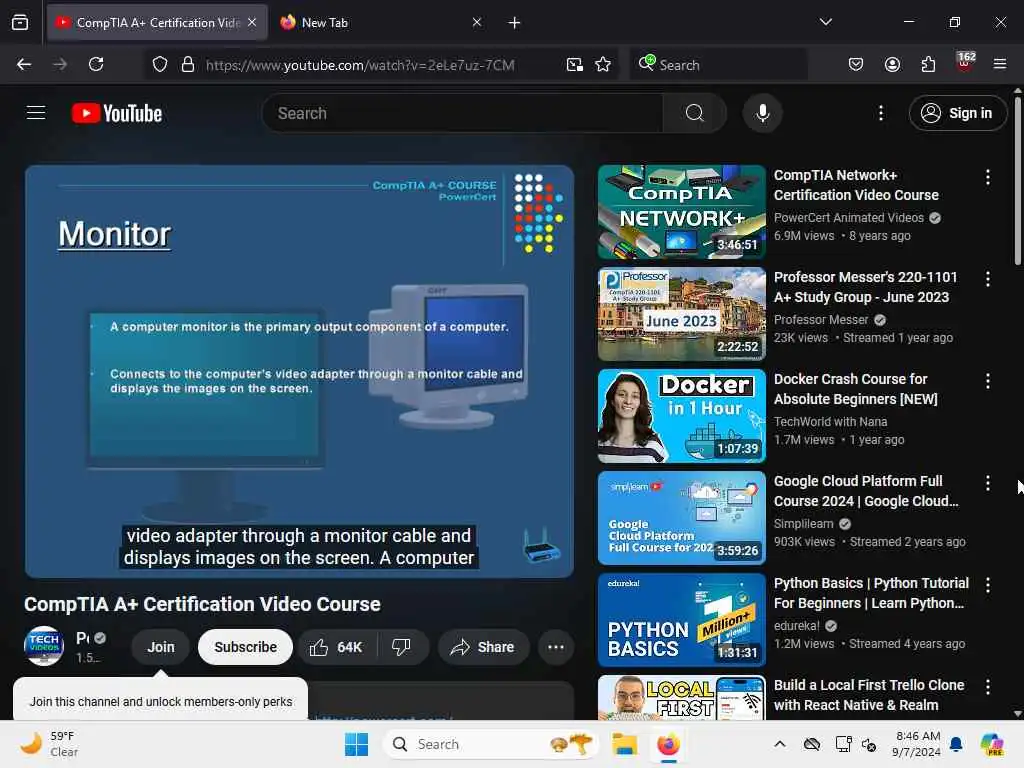Screen dimensions: 1024x768
Task: Open PowerCert Animated Videos channel link
Action: coord(849,217)
